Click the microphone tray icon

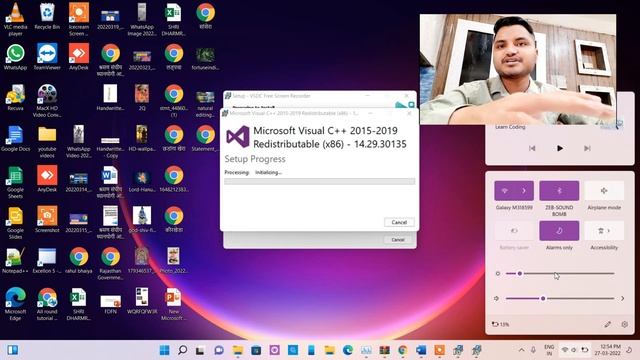(533, 350)
